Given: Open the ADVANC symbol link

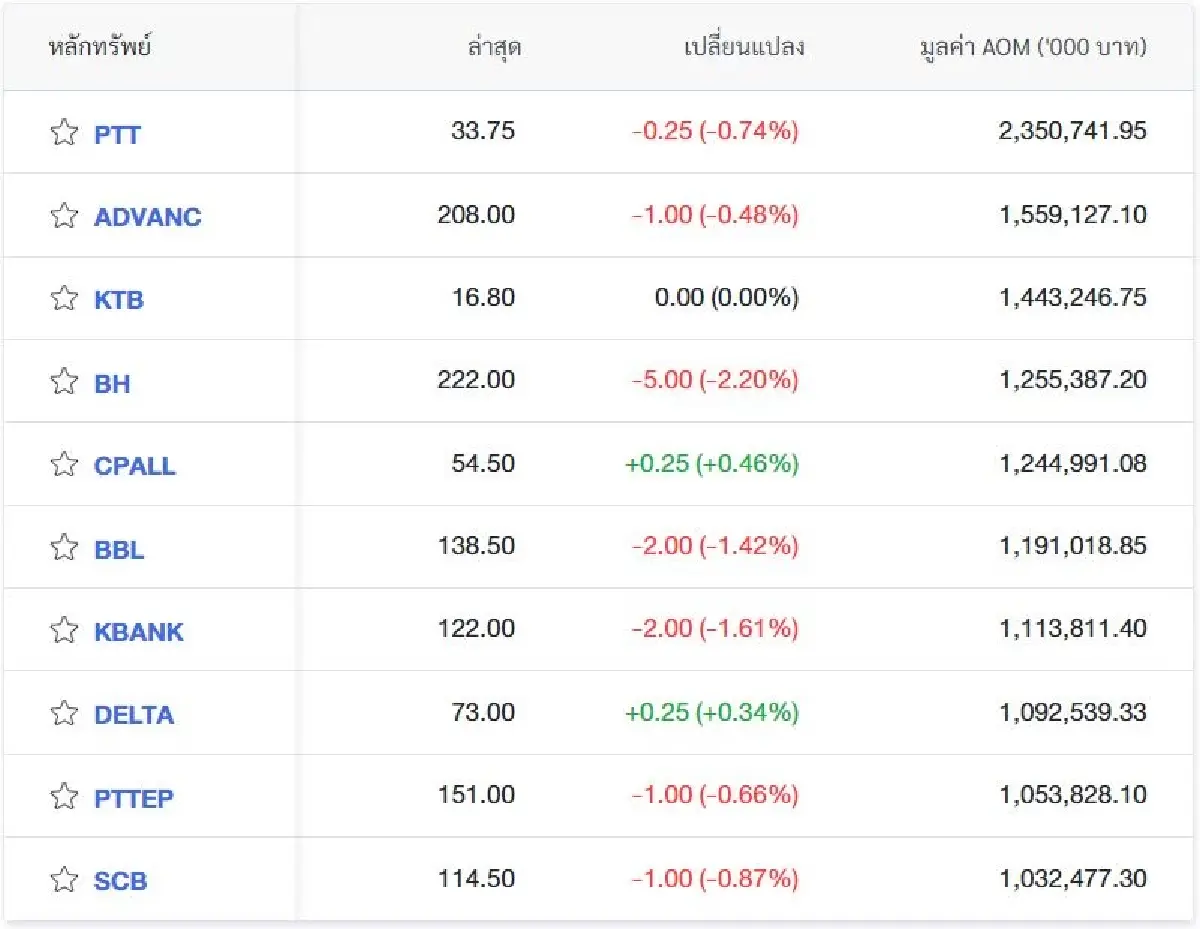Looking at the screenshot, I should pyautogui.click(x=147, y=217).
